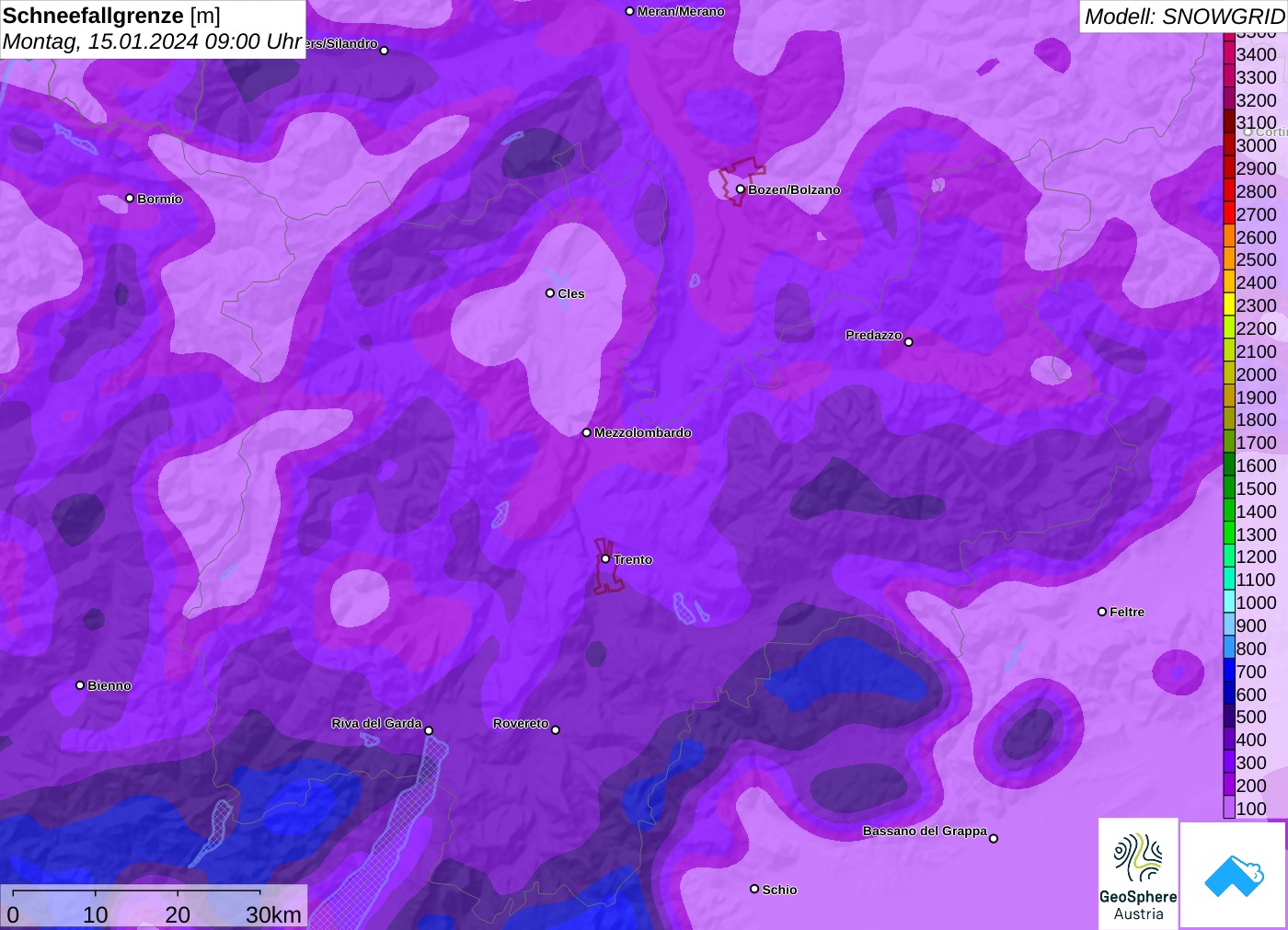Image resolution: width=1288 pixels, height=930 pixels.
Task: Click the date "Montag, 15.01.2024 09:00 Uhr"
Action: click(153, 41)
